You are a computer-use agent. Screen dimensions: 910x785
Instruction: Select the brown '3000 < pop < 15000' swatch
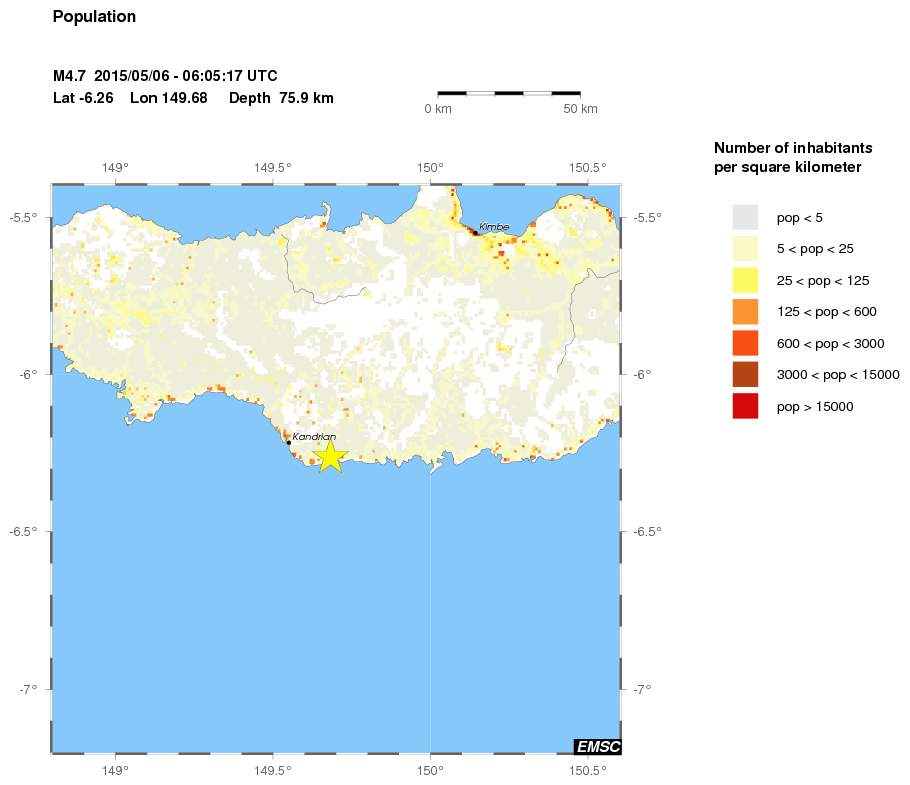pos(746,375)
